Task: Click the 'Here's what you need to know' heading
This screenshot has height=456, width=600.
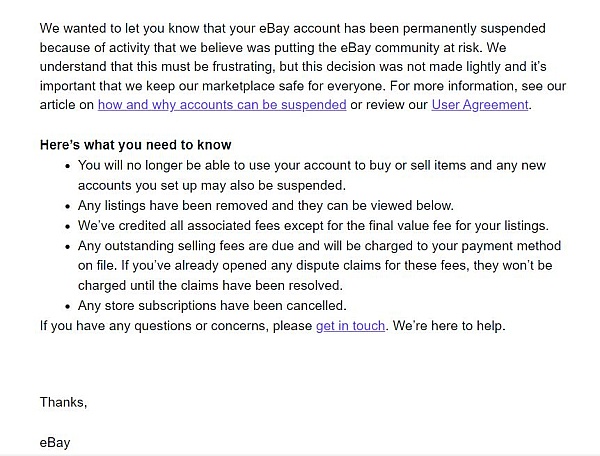Action: click(x=135, y=145)
